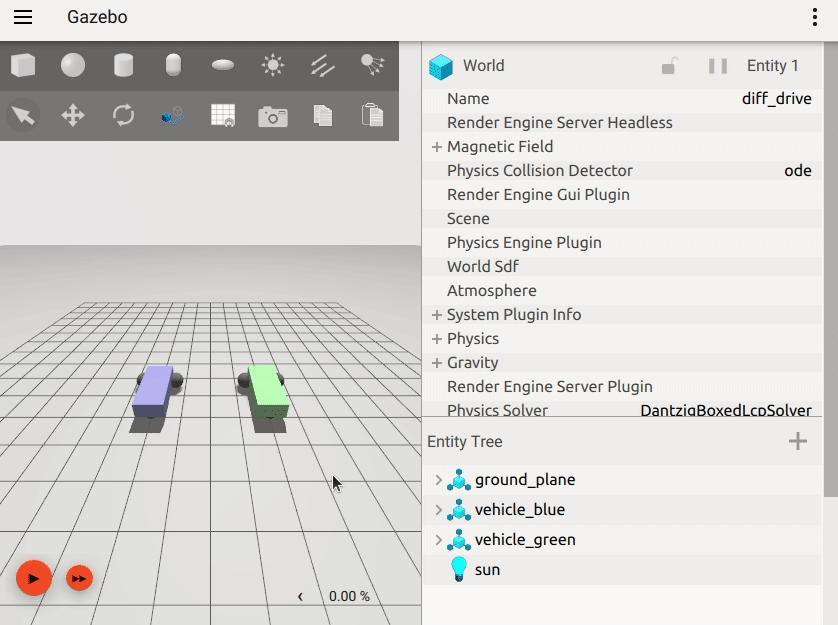838x625 pixels.
Task: Click the World Sdf row
Action: tap(623, 267)
